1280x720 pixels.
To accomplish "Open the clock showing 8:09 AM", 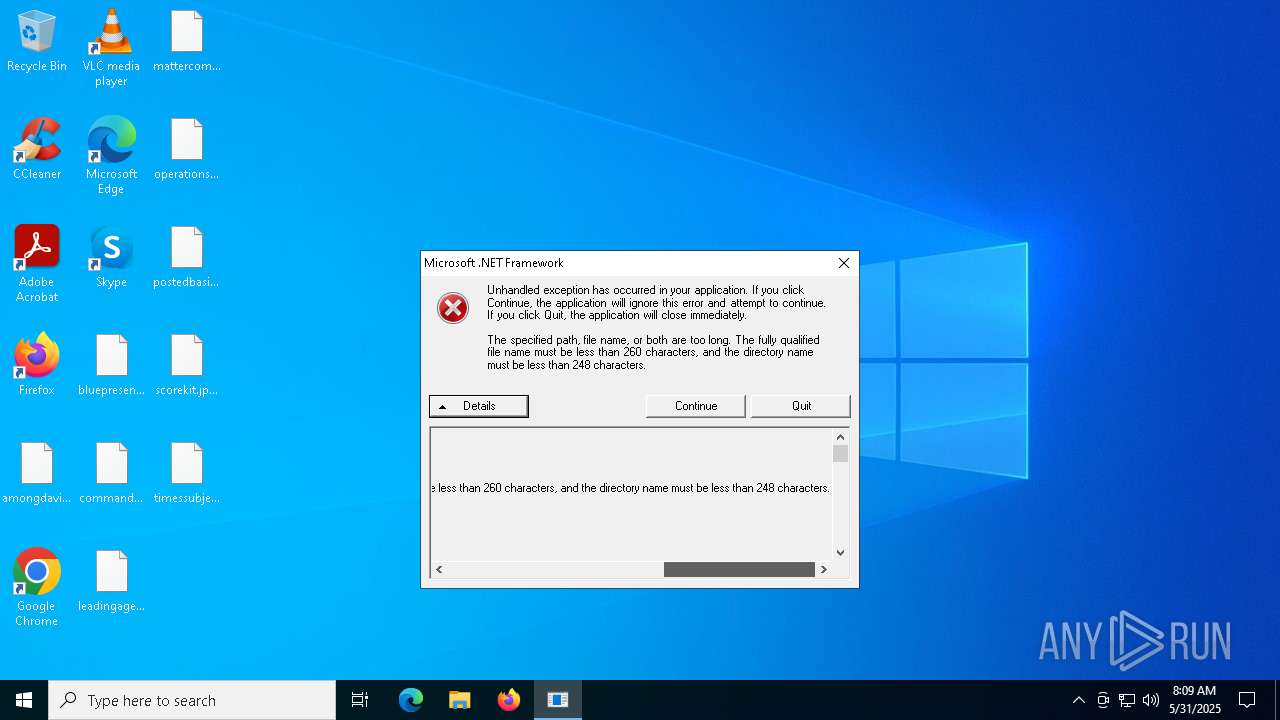I will [x=1194, y=700].
